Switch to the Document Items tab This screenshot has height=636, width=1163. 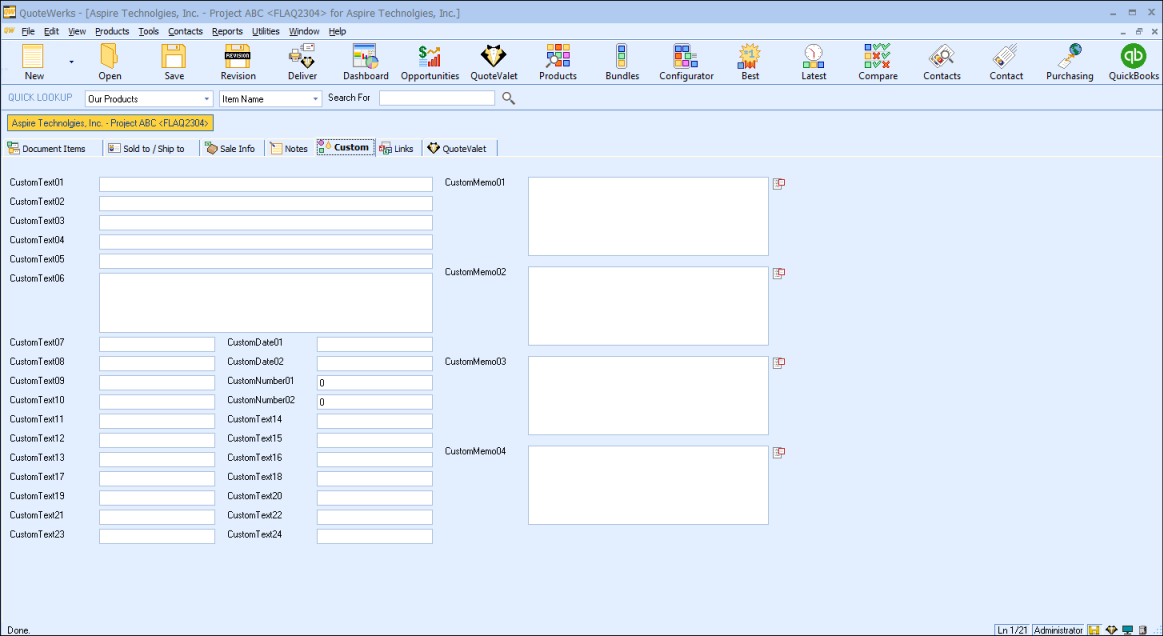pyautogui.click(x=47, y=148)
